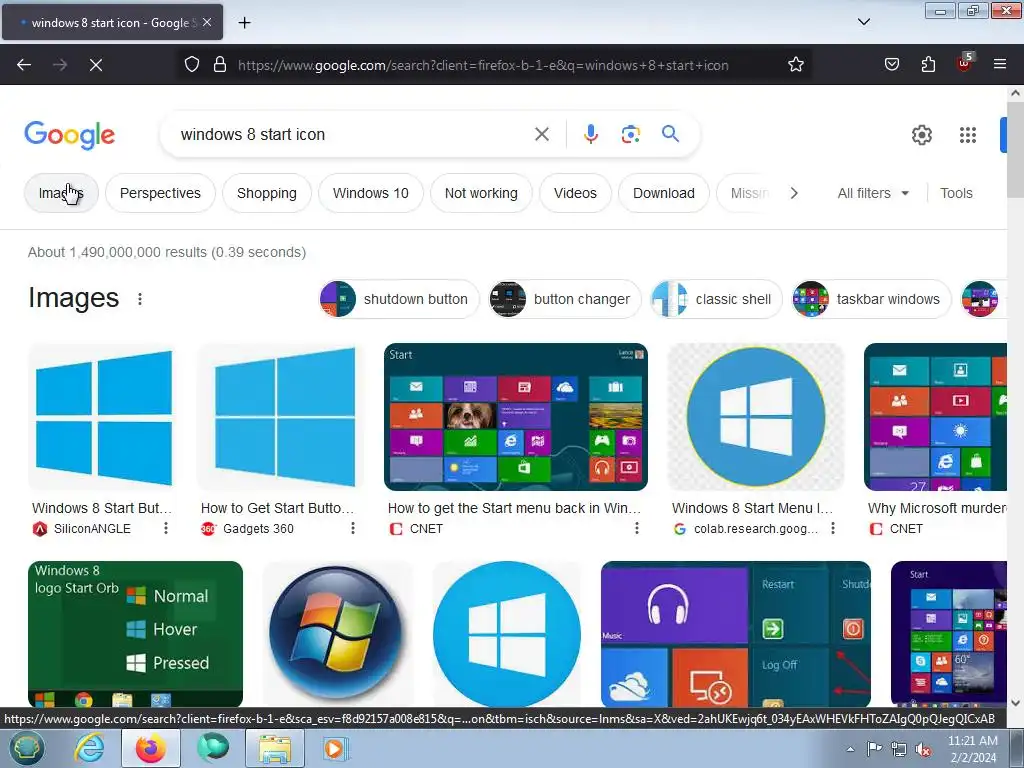
Task: Open the tracking protection shield icon
Action: 191,65
